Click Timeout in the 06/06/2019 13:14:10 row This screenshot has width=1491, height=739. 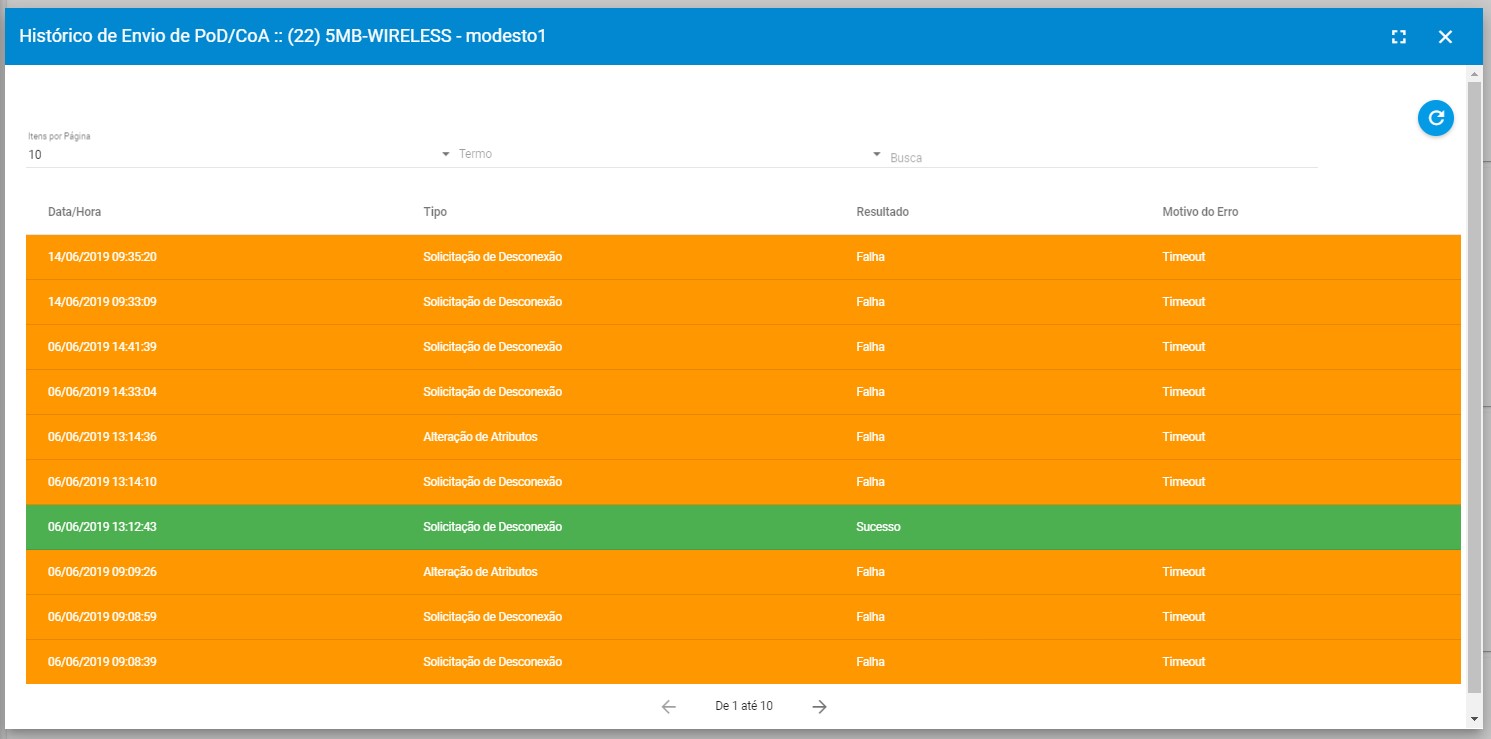click(1183, 482)
